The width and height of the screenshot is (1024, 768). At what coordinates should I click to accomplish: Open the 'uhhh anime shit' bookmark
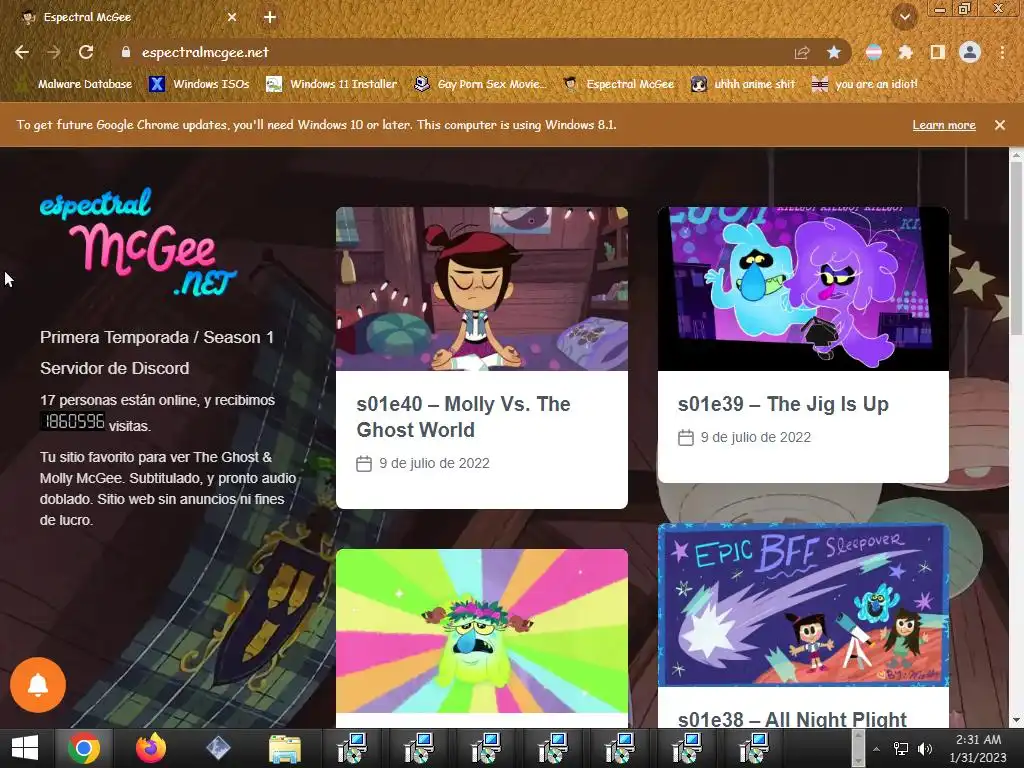click(x=744, y=84)
